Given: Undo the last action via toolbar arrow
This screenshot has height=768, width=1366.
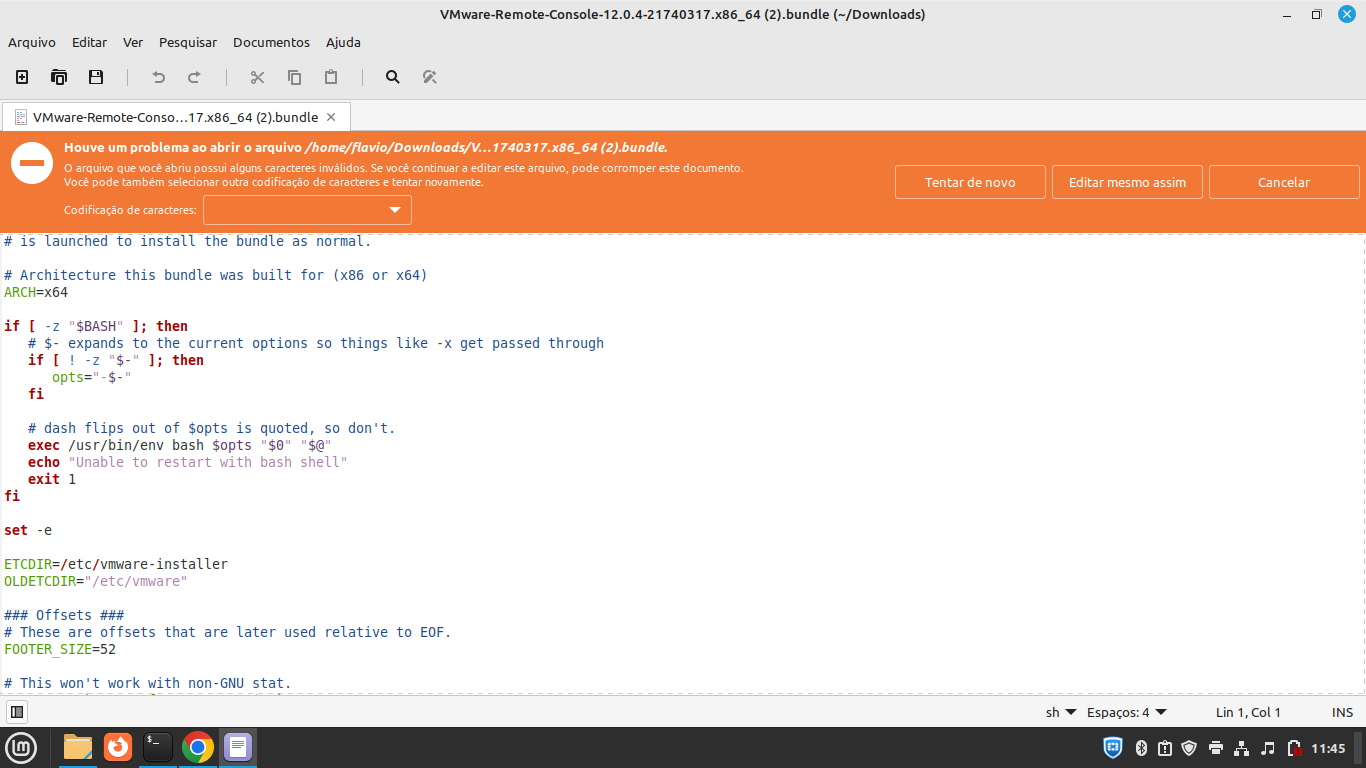Looking at the screenshot, I should 158,77.
